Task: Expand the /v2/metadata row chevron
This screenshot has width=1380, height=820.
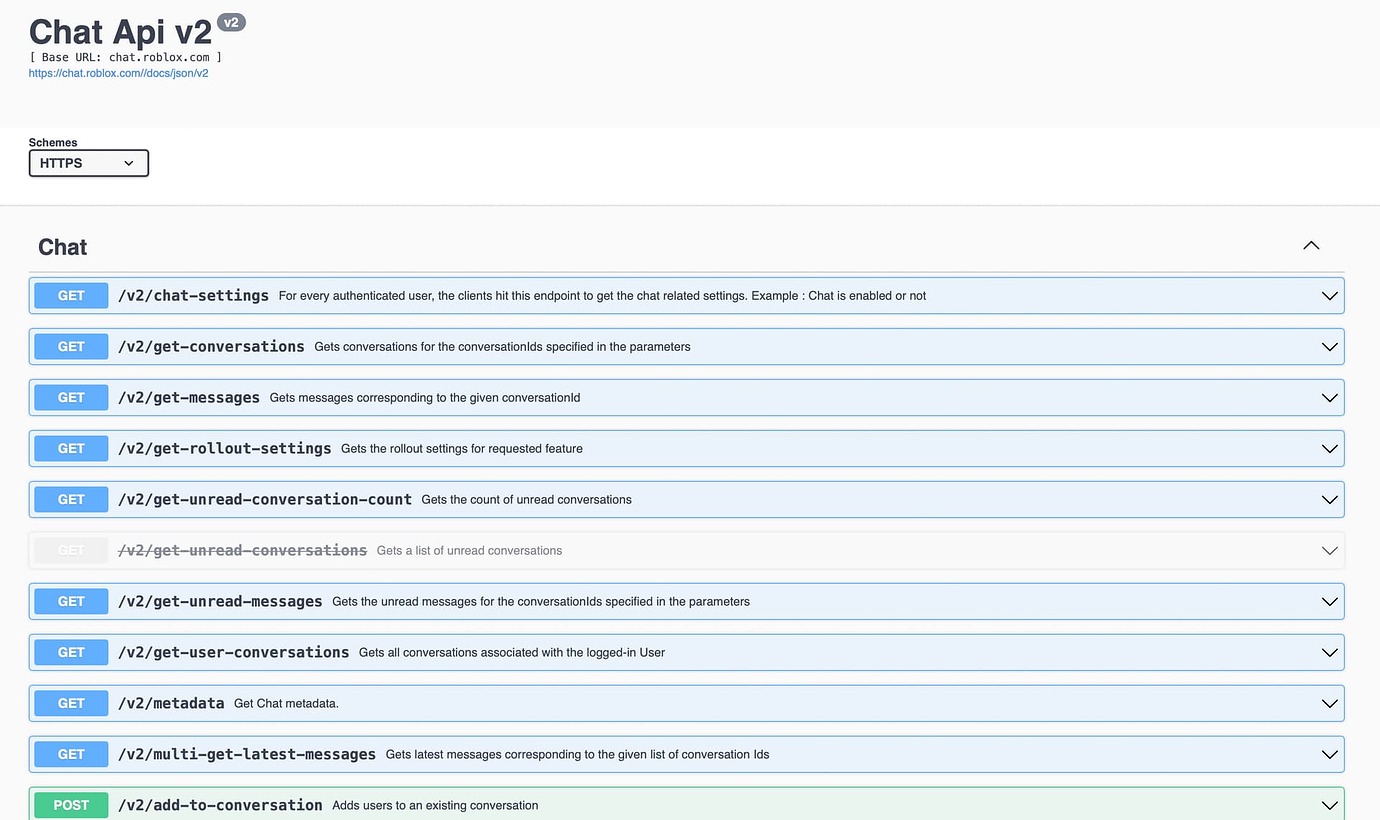Action: pos(1329,704)
